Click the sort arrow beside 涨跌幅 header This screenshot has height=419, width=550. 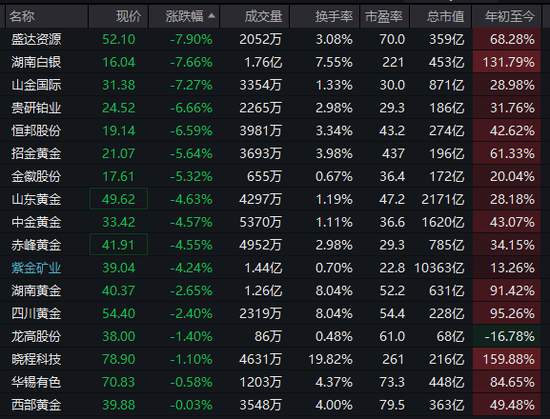(211, 16)
